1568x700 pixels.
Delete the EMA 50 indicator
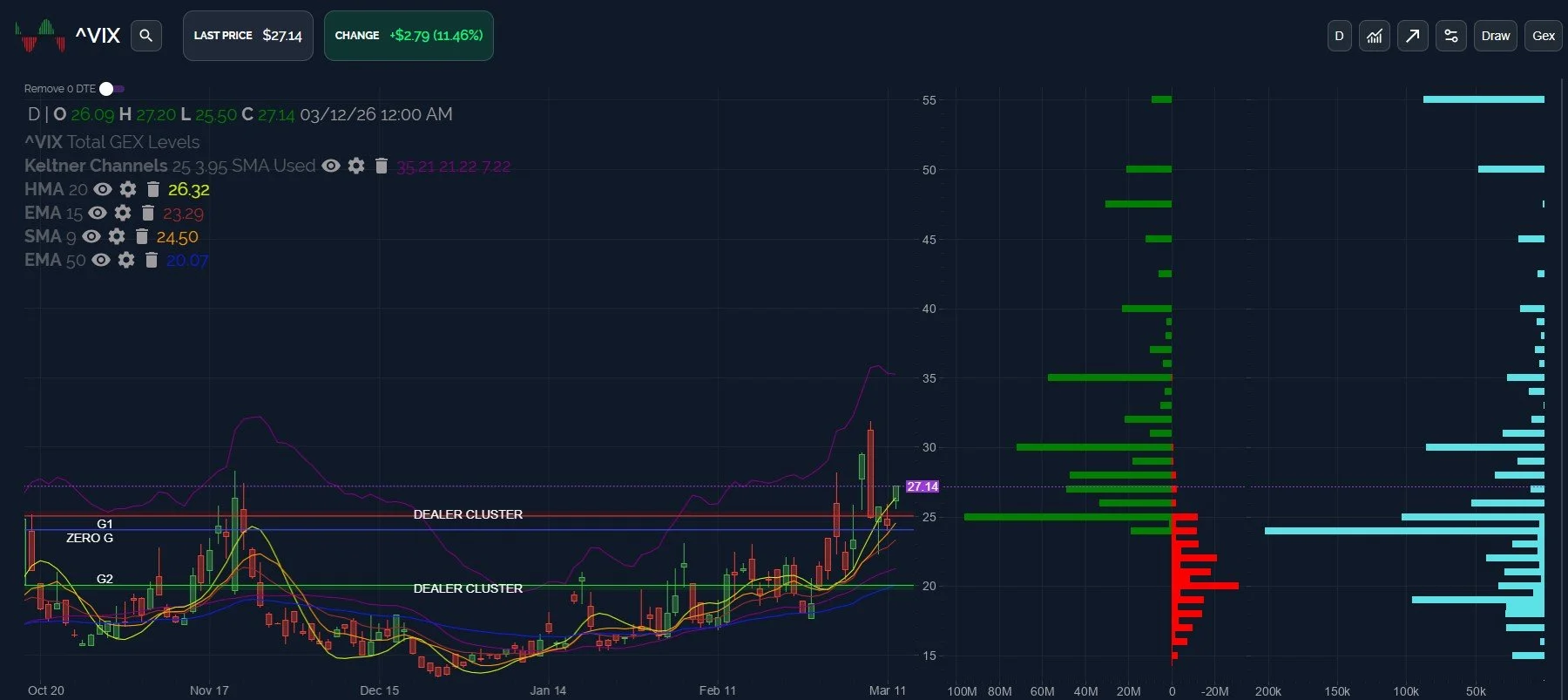pos(151,260)
